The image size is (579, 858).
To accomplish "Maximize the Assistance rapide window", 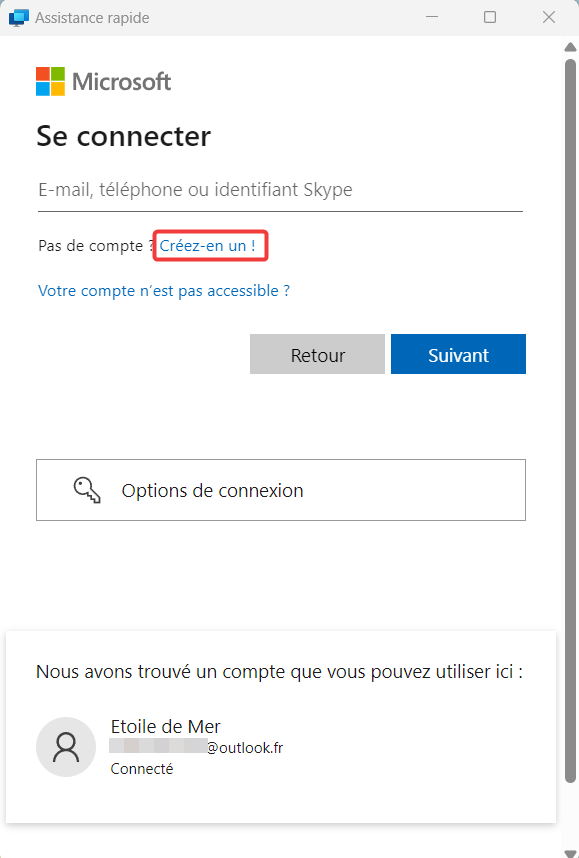I will point(490,18).
